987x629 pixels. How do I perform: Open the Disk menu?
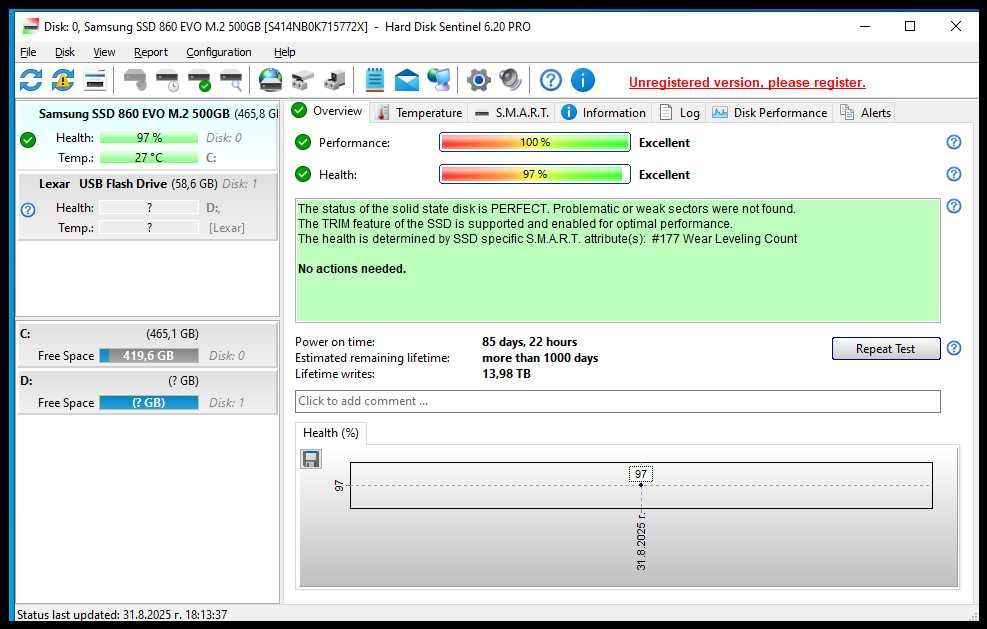point(64,52)
